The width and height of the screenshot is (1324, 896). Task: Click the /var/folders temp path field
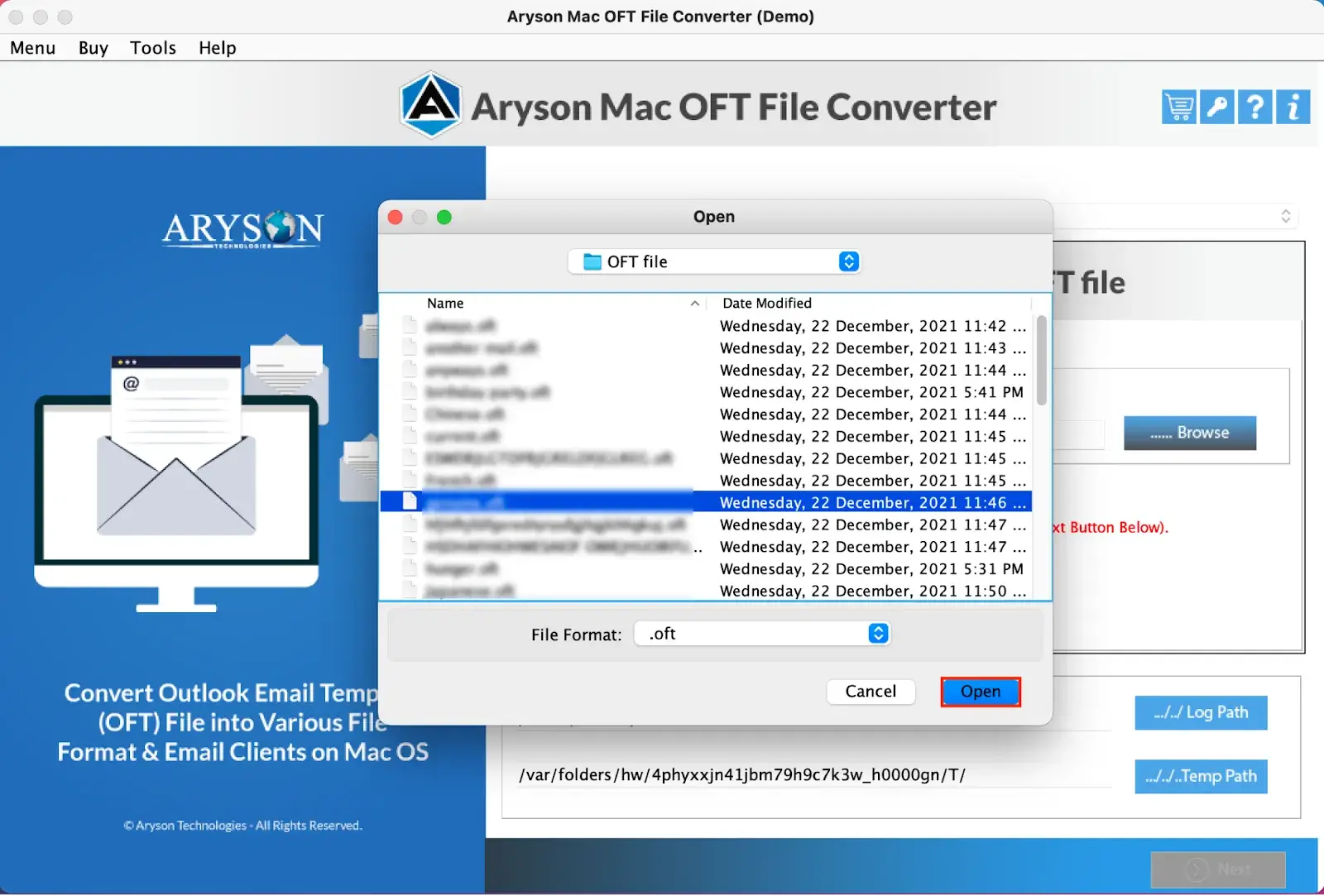(814, 775)
